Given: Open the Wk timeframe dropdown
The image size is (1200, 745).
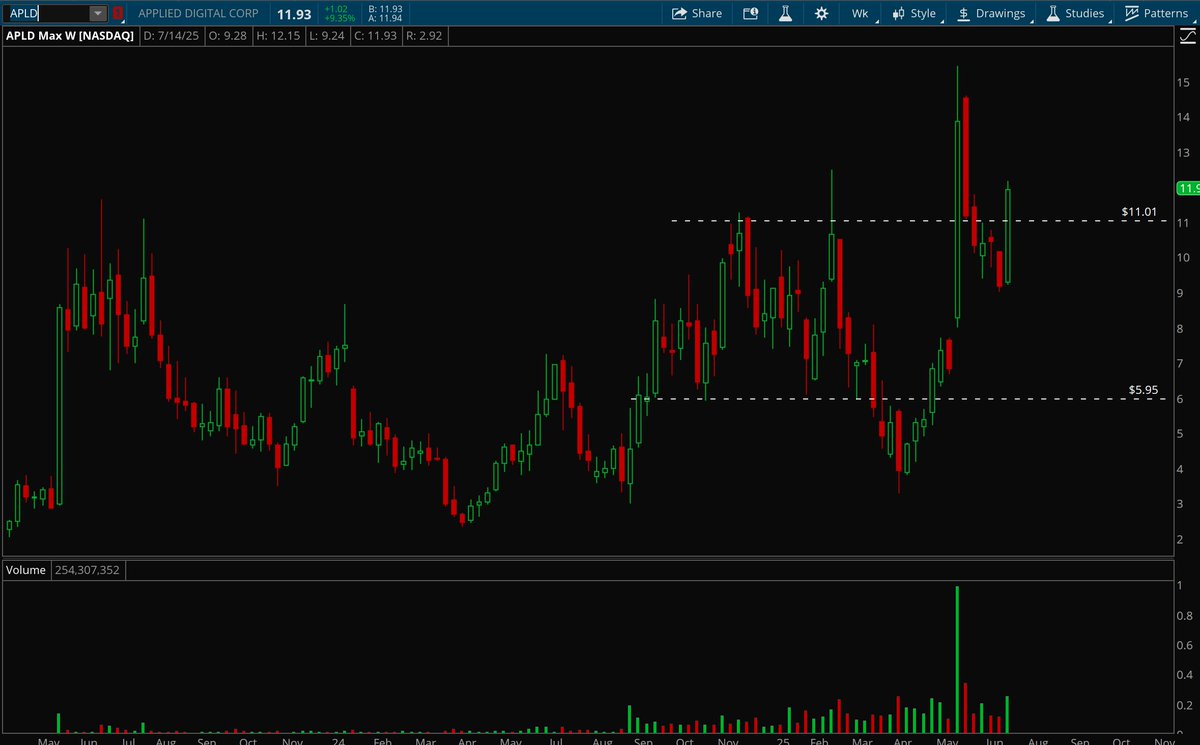Looking at the screenshot, I should 860,13.
